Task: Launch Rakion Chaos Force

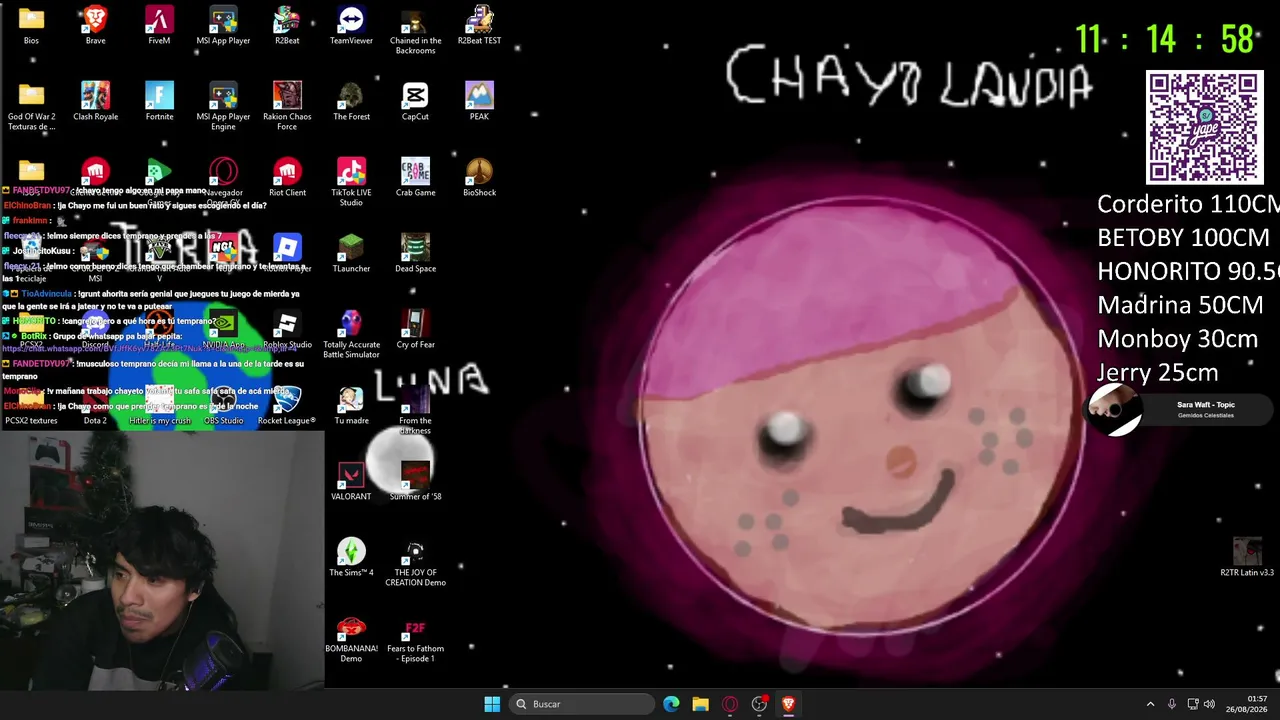Action: pos(287,106)
